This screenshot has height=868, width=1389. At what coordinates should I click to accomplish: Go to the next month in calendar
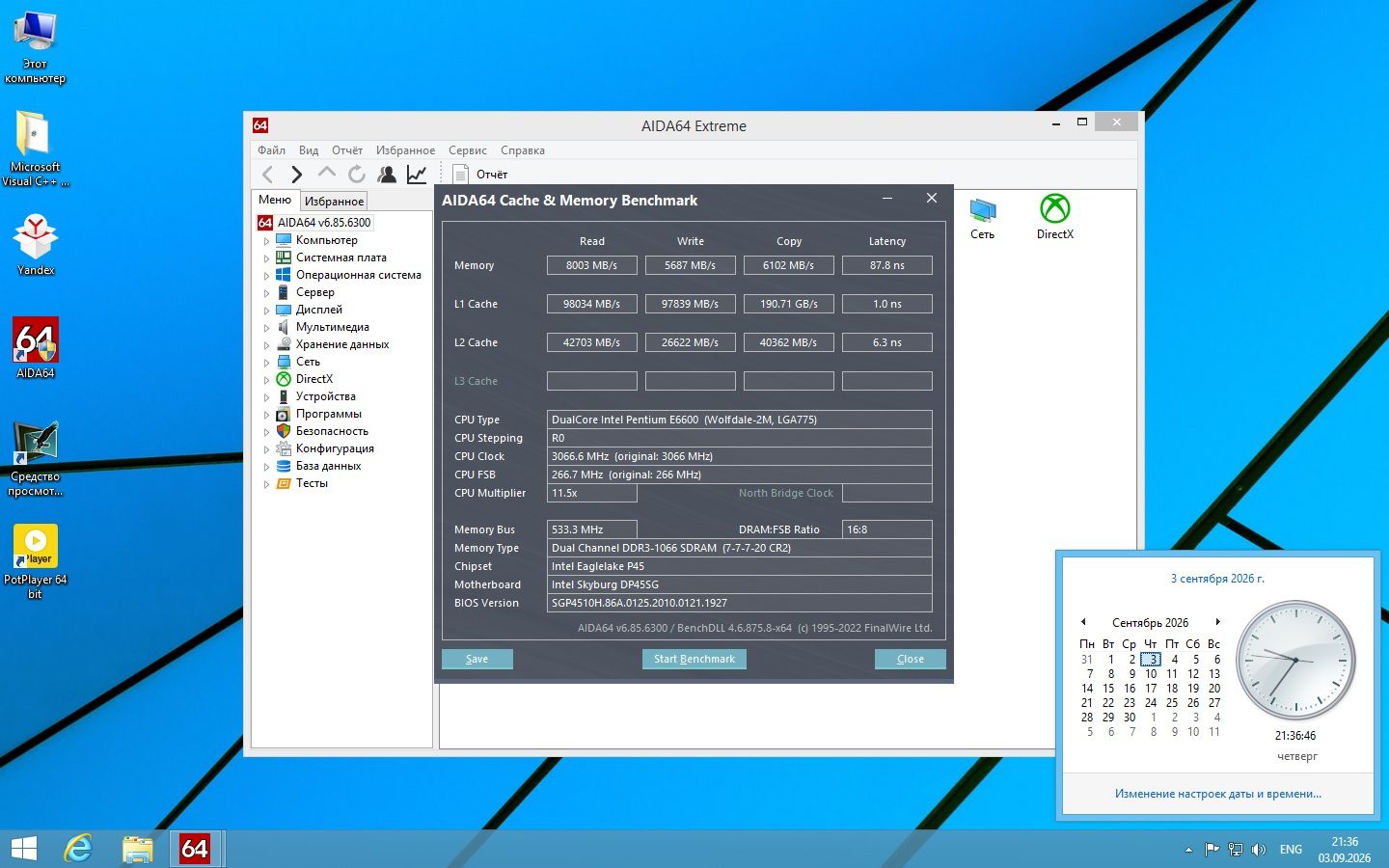pyautogui.click(x=1217, y=622)
